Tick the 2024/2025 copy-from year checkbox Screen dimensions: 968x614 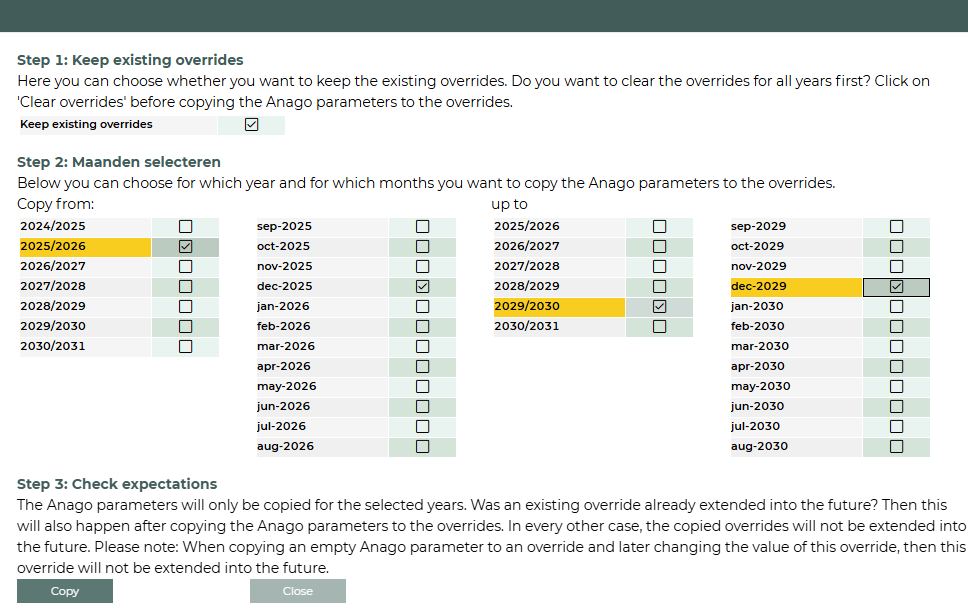185,226
